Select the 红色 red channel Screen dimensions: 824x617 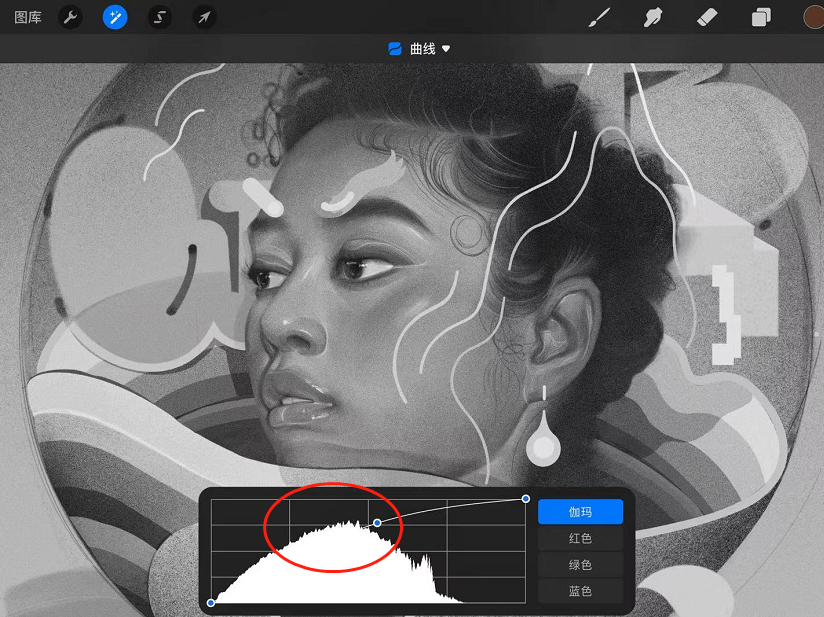click(x=580, y=539)
